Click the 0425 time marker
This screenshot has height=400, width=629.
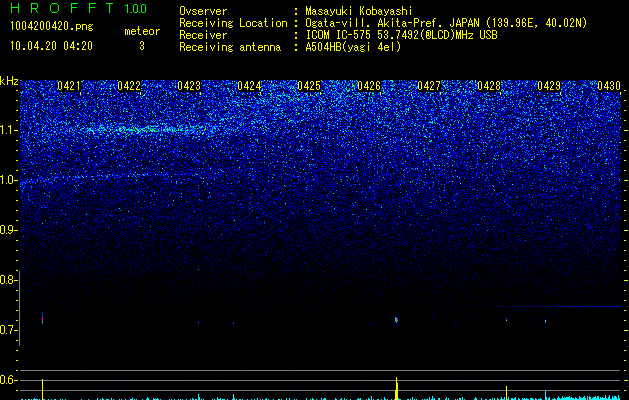click(309, 85)
